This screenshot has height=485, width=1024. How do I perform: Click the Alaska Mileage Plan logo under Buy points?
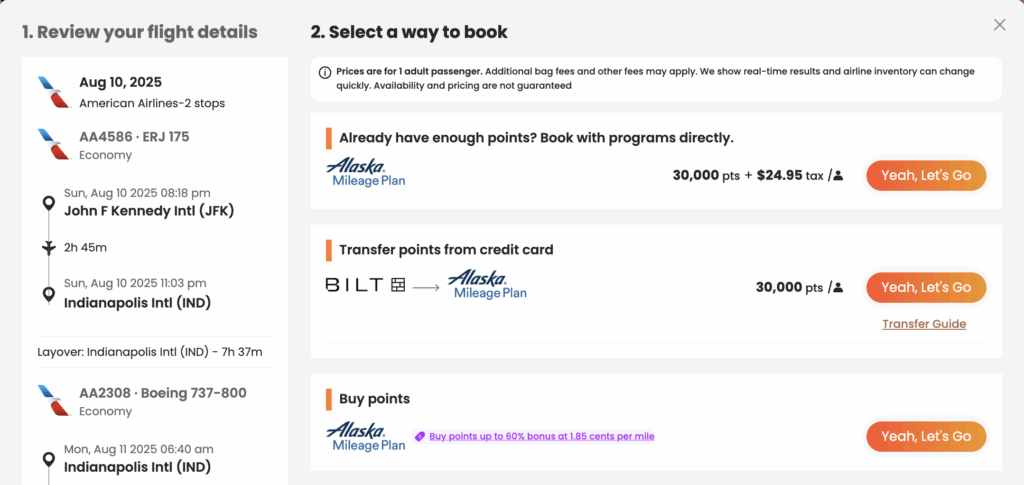pos(366,437)
